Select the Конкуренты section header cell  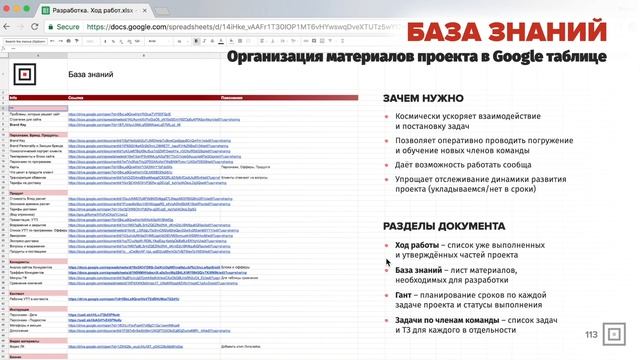click(38, 262)
